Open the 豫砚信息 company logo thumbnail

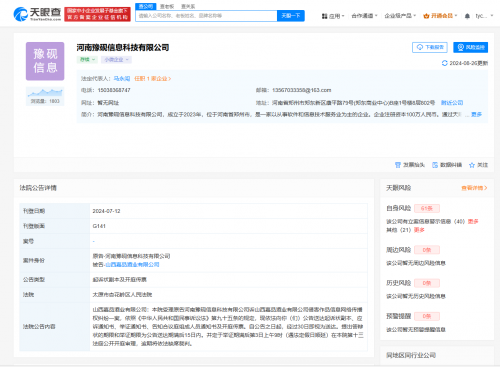click(45, 61)
